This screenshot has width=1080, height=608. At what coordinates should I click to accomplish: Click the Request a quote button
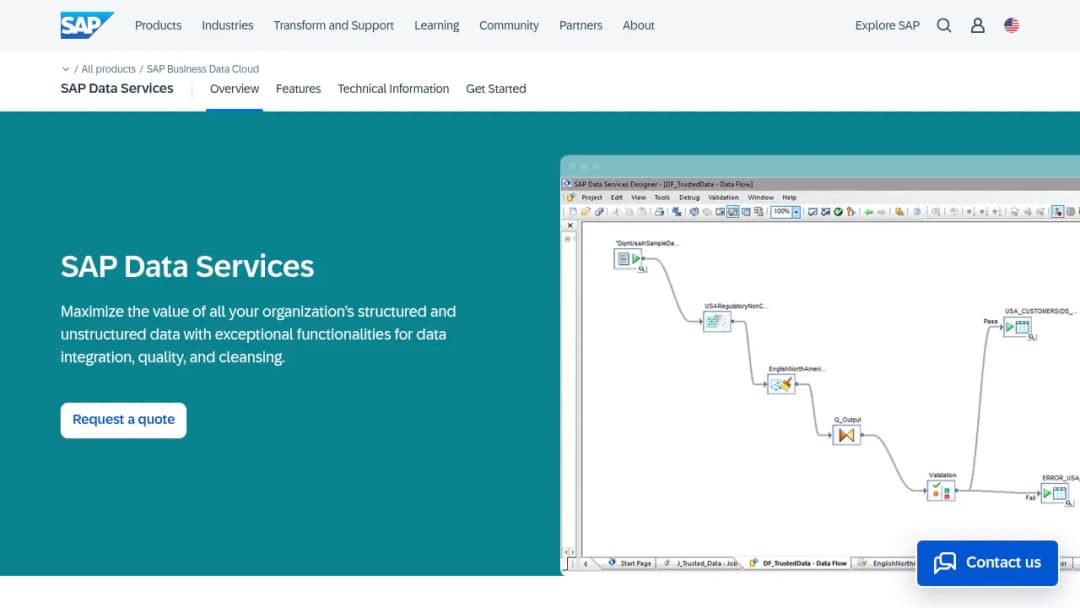[x=123, y=420]
